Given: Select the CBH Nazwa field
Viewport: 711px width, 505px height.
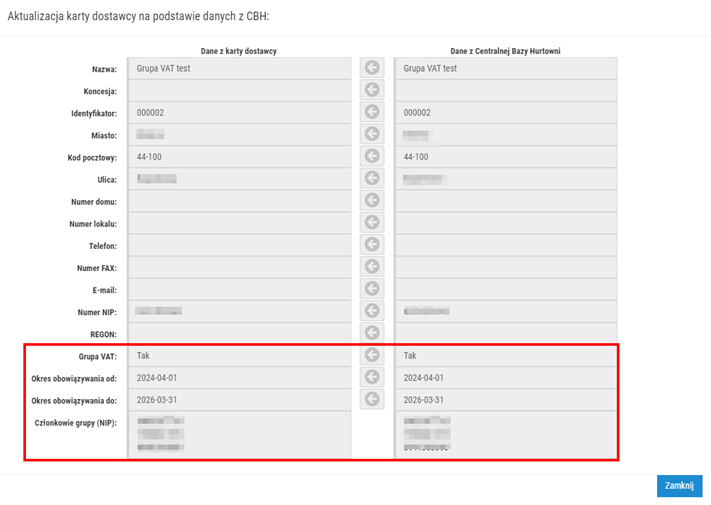Looking at the screenshot, I should pos(506,68).
